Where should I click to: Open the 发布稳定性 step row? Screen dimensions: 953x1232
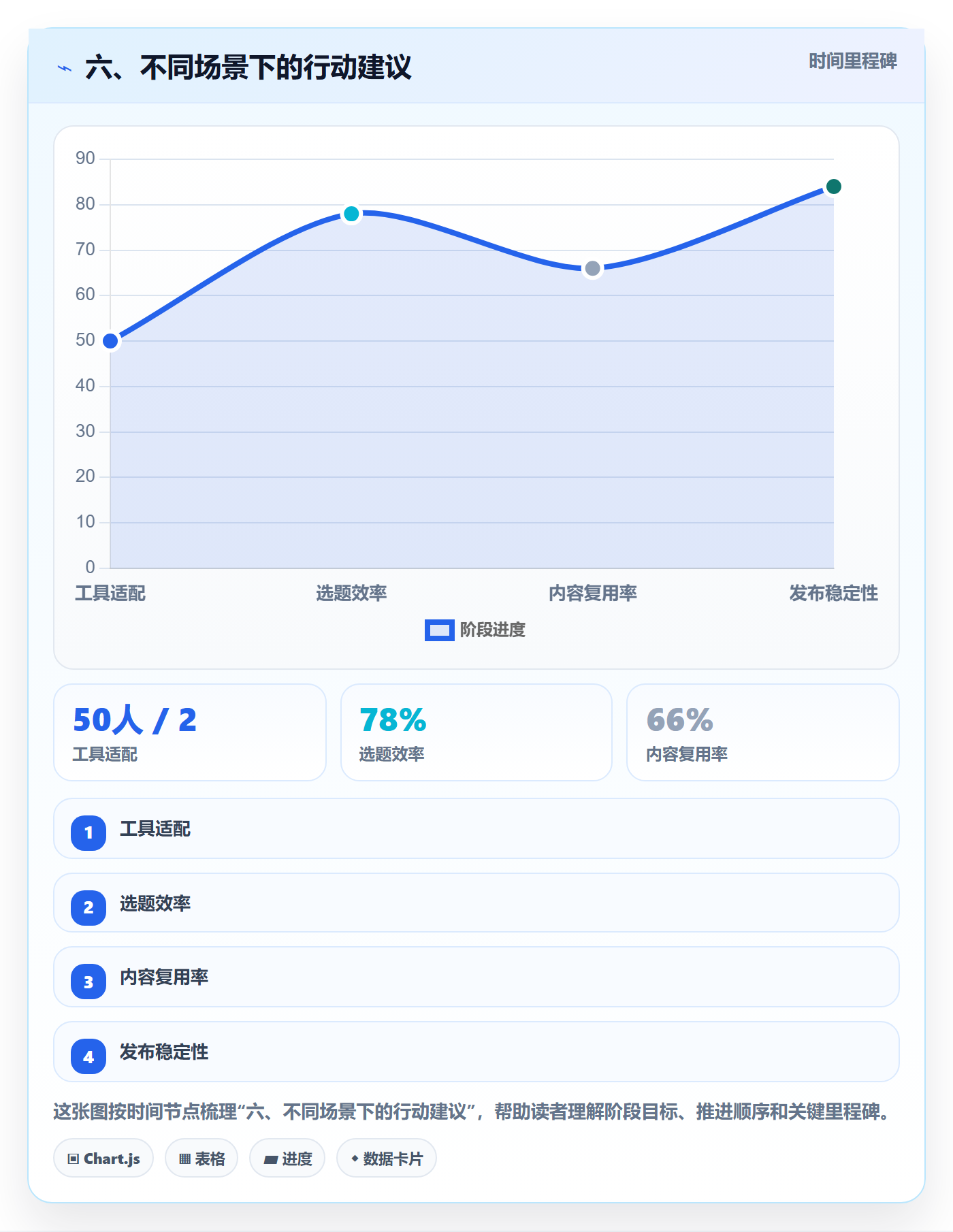click(x=476, y=1052)
